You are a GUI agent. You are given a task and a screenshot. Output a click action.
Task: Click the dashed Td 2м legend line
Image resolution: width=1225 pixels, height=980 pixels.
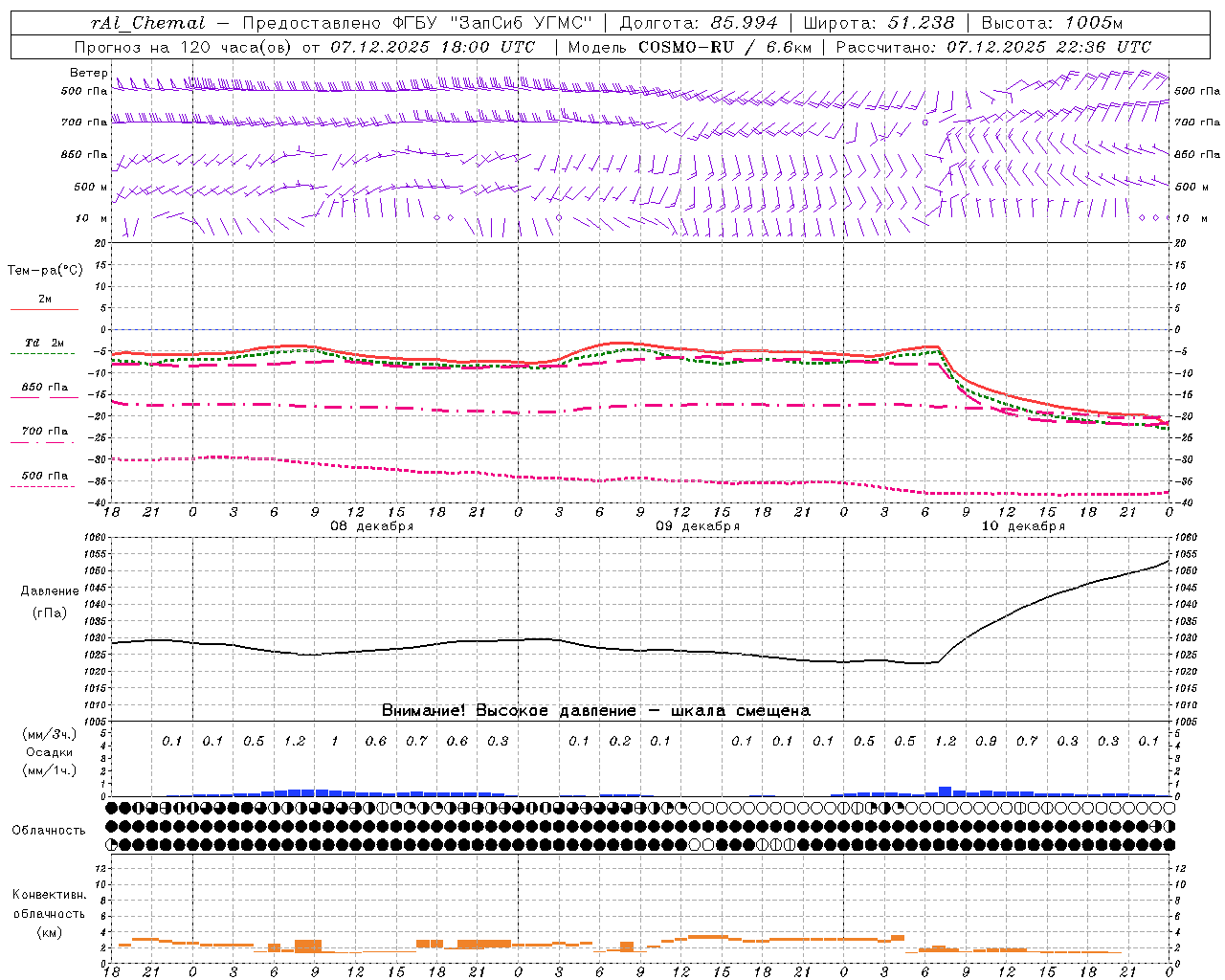pyautogui.click(x=42, y=354)
